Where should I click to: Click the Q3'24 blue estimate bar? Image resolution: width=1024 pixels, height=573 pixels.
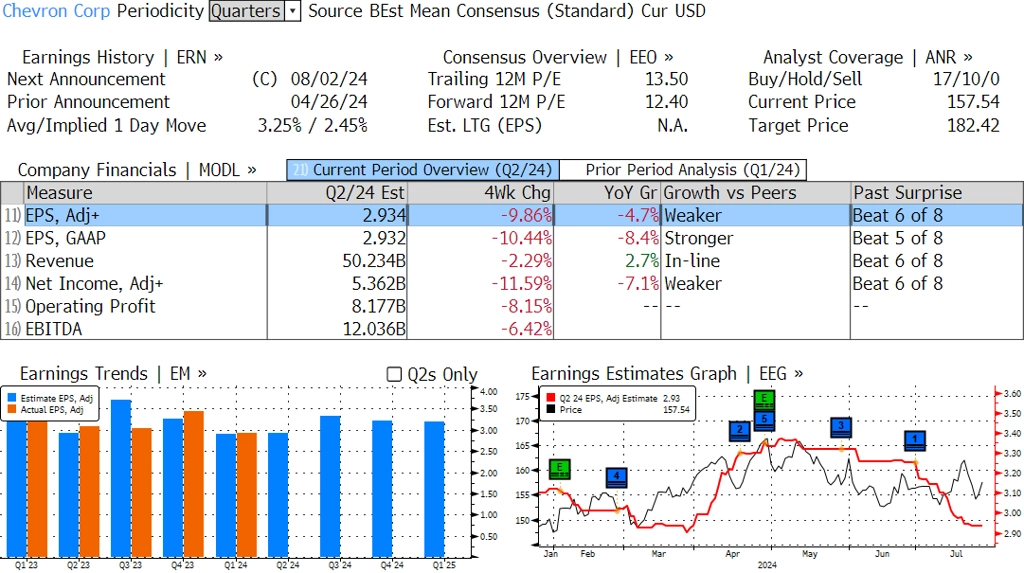click(330, 486)
